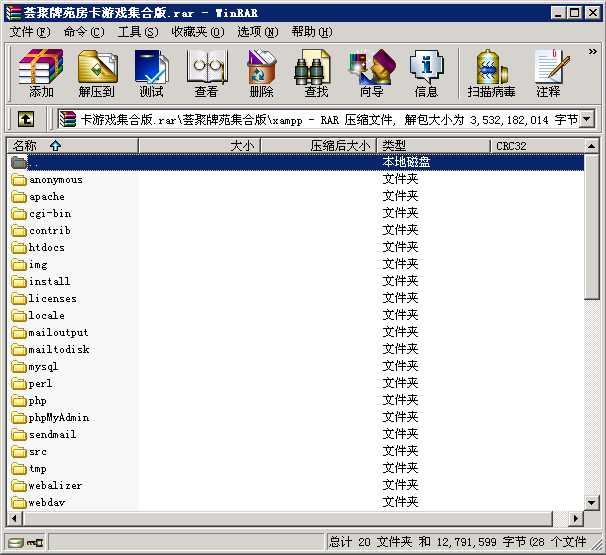Select the perl folder row
The height and width of the screenshot is (555, 606).
pos(296,384)
